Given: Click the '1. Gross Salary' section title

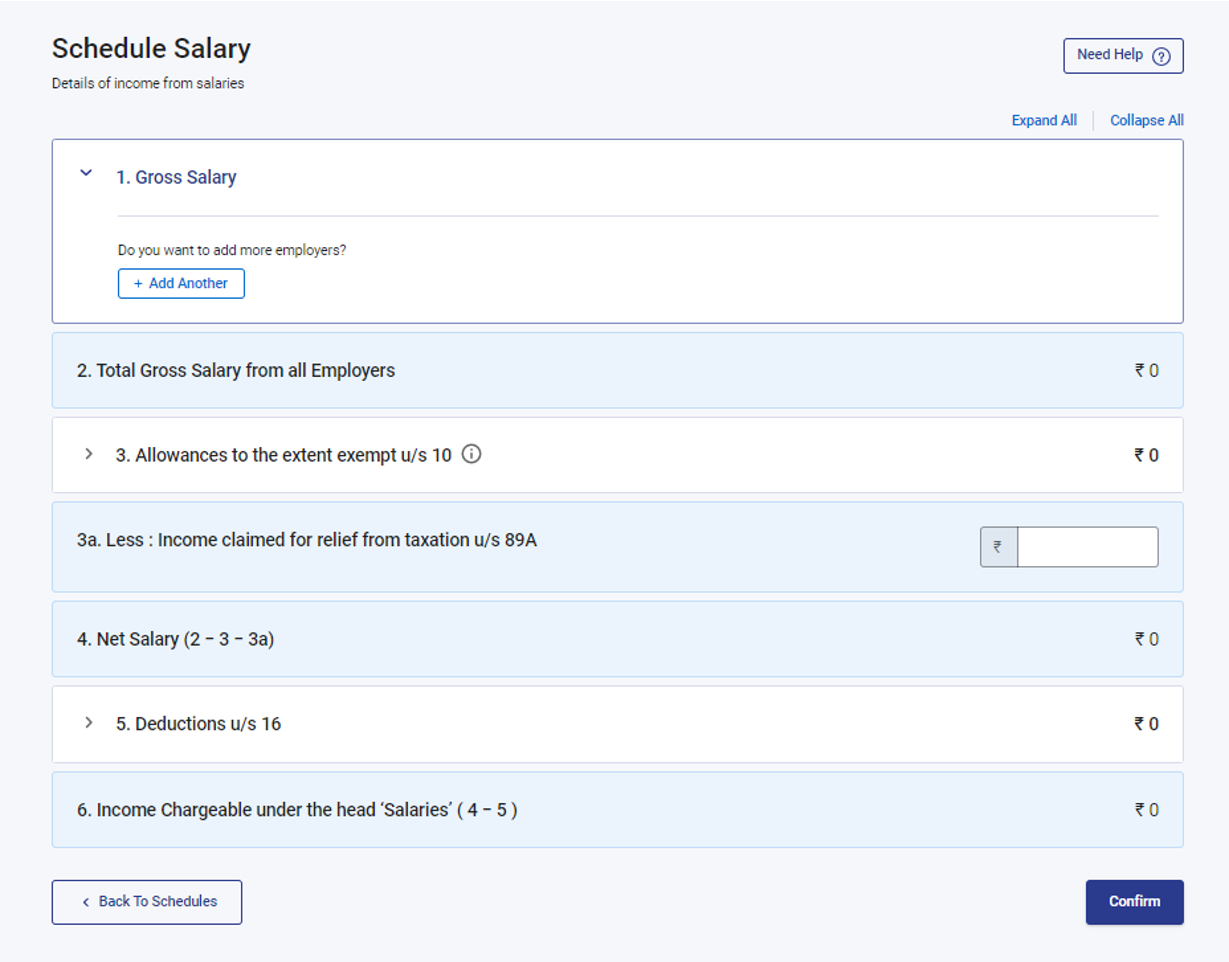Looking at the screenshot, I should pos(176,177).
